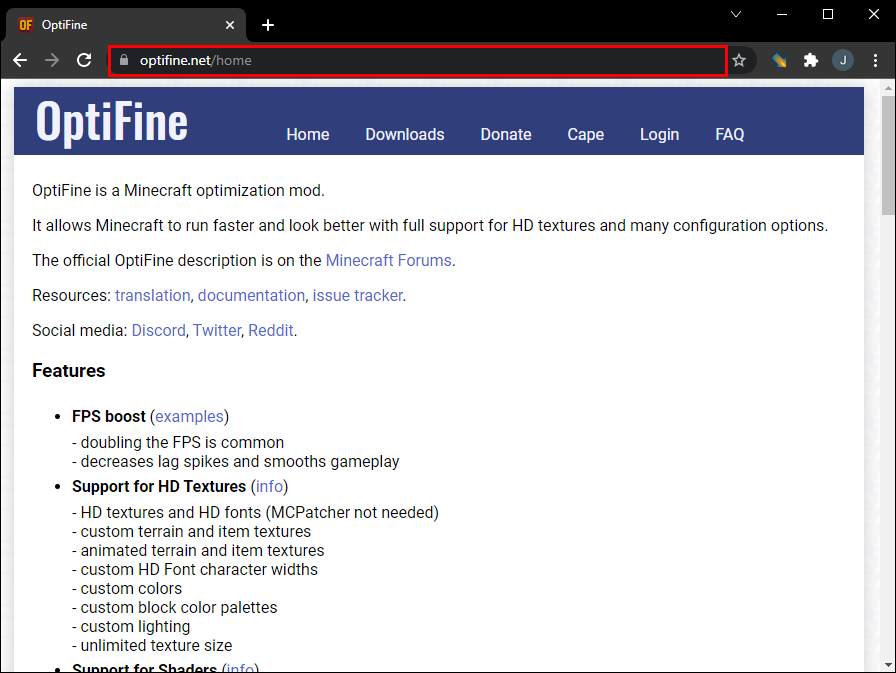Screen dimensions: 896x673
Task: Click the line 'custom lighting'
Action: (131, 627)
